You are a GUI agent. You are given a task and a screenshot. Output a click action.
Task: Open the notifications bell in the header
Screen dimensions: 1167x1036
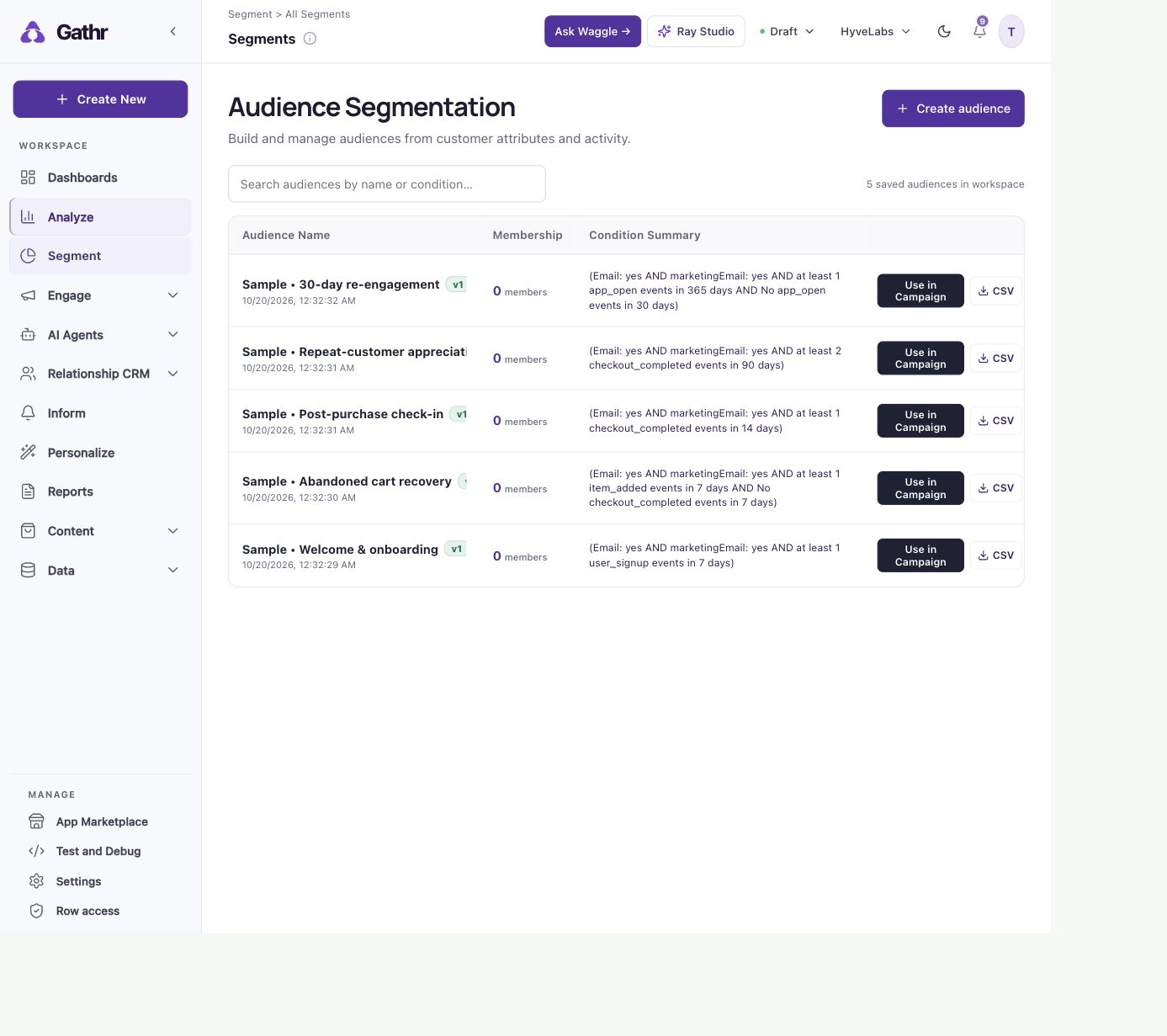pos(979,31)
